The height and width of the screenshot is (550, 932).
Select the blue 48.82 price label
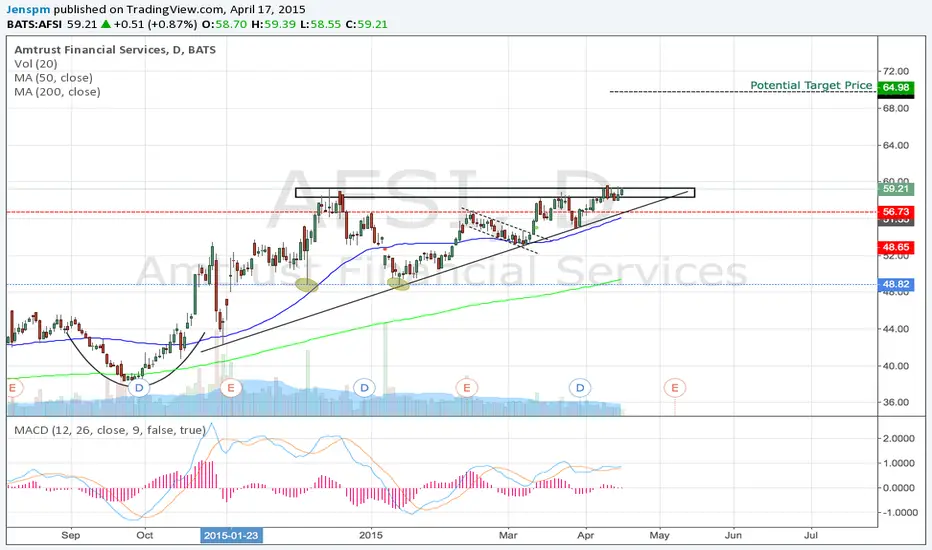(896, 284)
